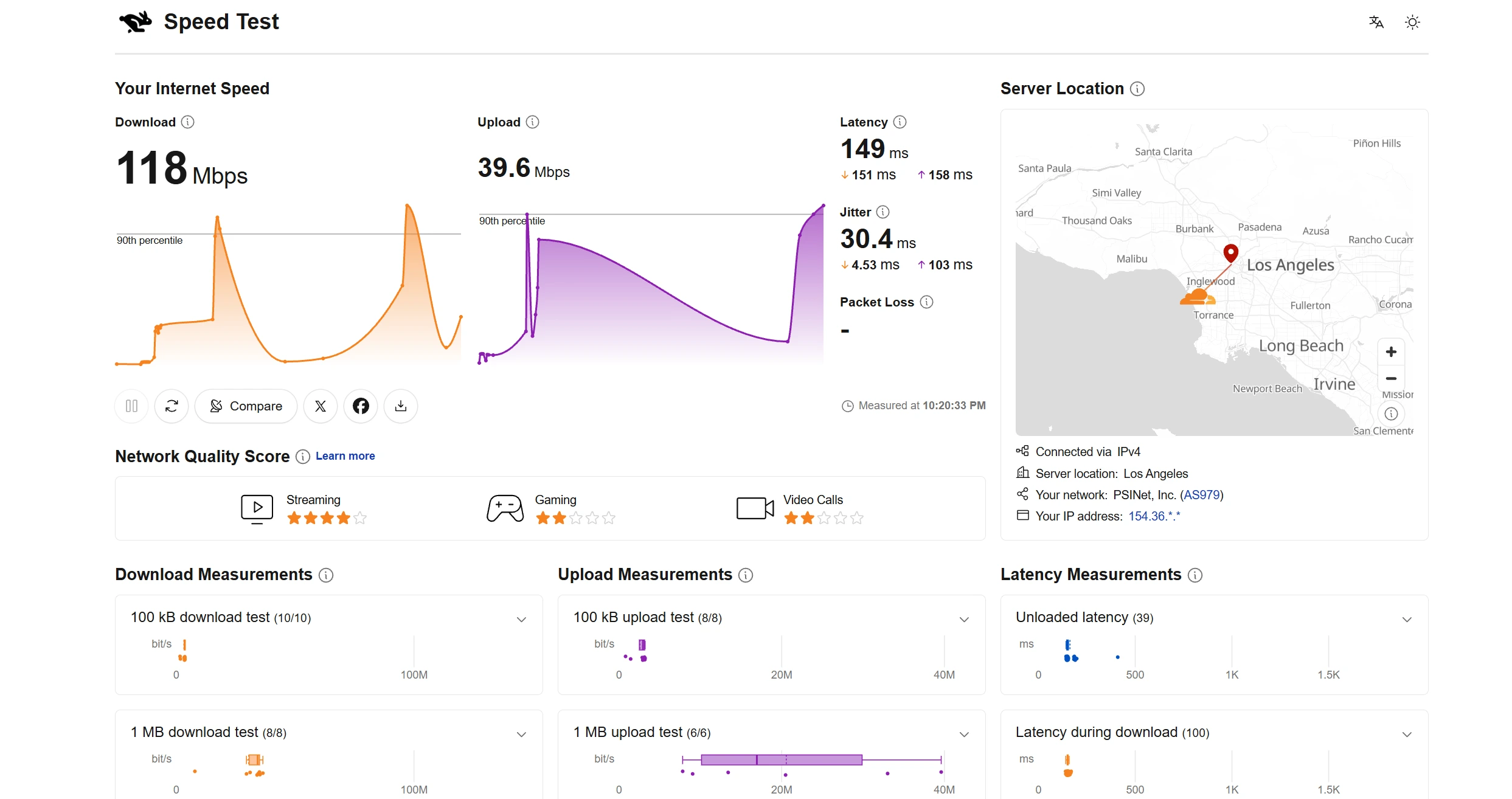The image size is (1512, 799).
Task: Toggle the light/dark theme sun icon
Action: [x=1412, y=22]
